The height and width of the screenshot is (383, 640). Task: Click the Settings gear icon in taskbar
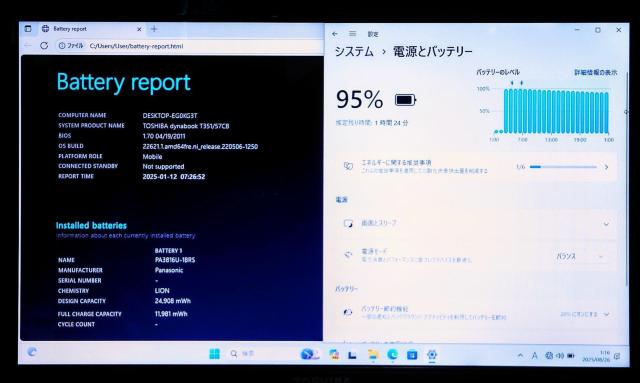click(432, 354)
